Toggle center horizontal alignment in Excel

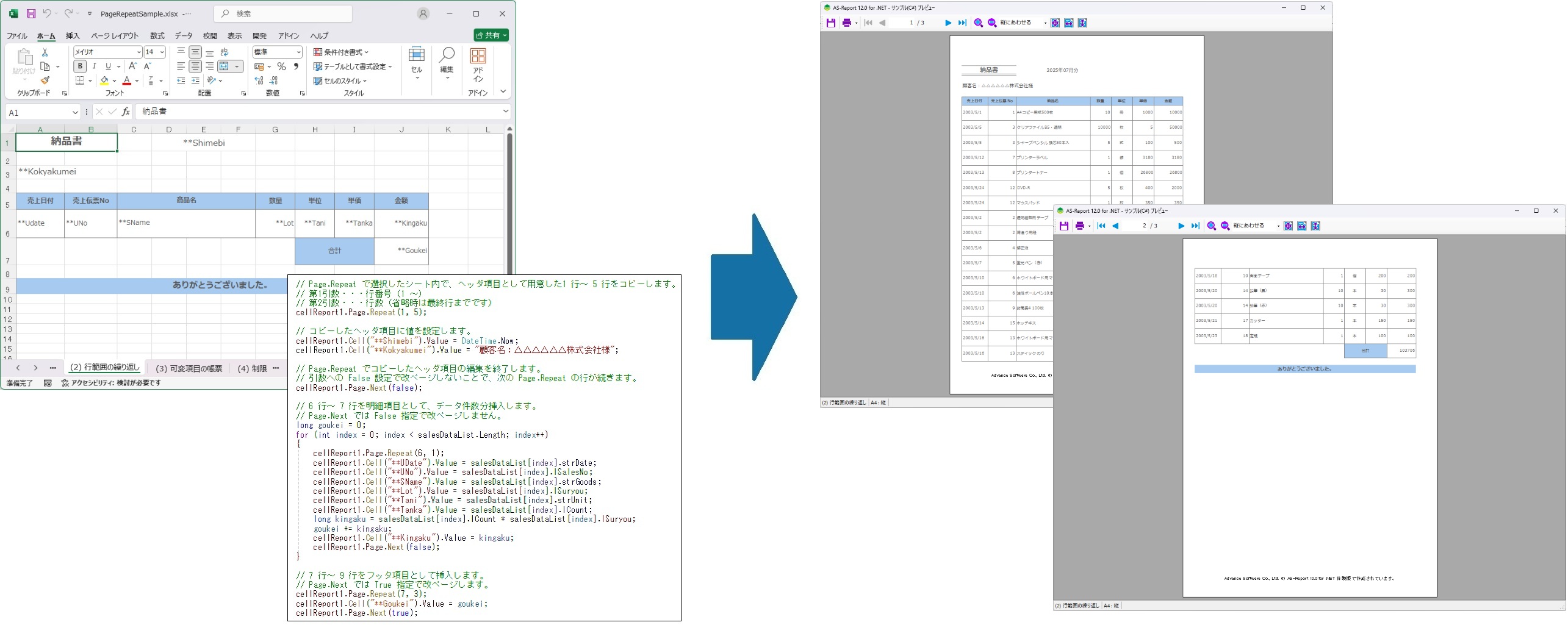point(195,66)
